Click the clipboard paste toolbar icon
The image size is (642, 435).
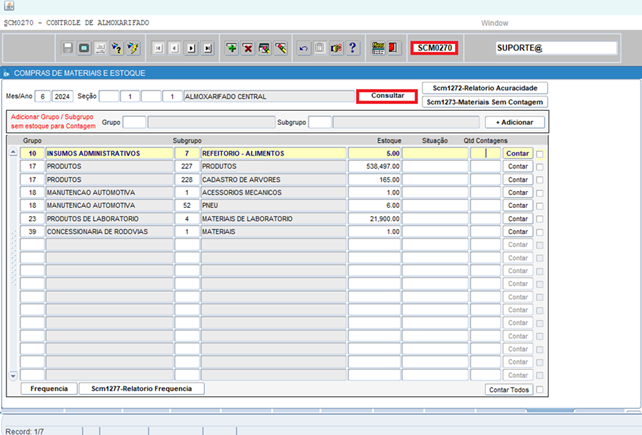tap(320, 48)
